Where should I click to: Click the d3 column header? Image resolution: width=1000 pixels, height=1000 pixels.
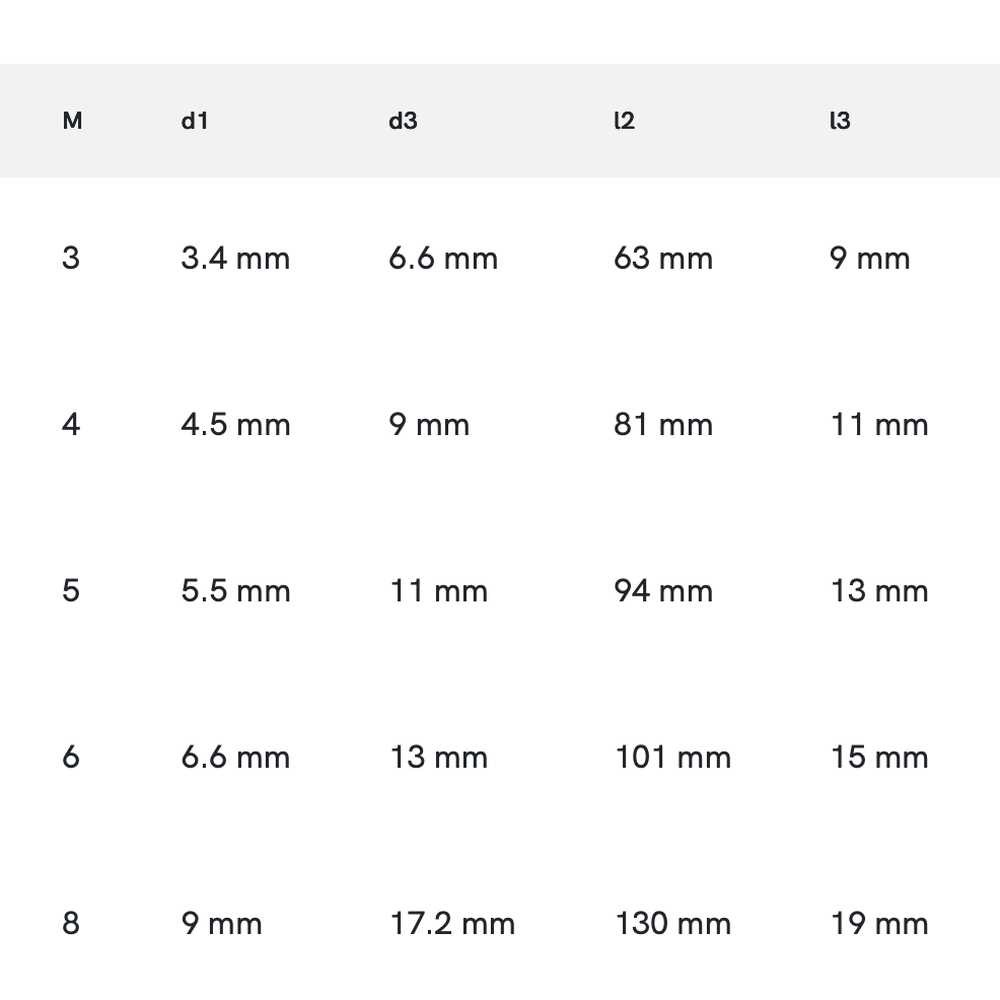coord(403,121)
